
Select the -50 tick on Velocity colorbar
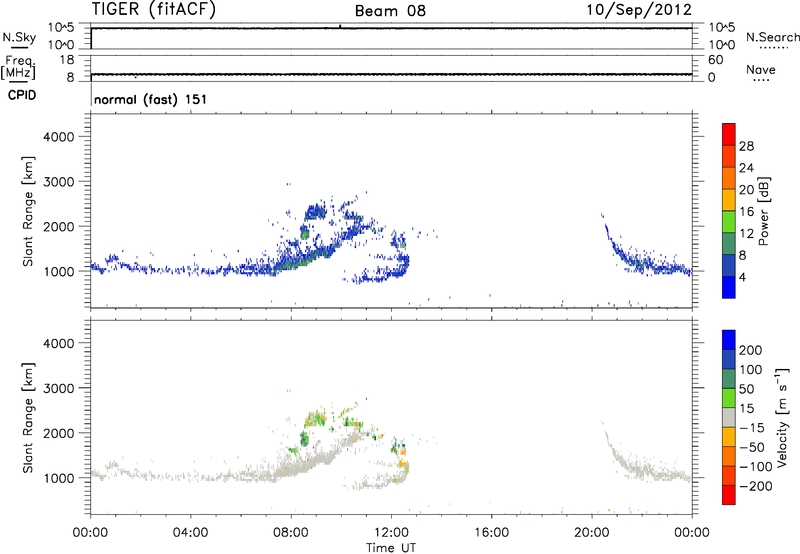point(752,447)
